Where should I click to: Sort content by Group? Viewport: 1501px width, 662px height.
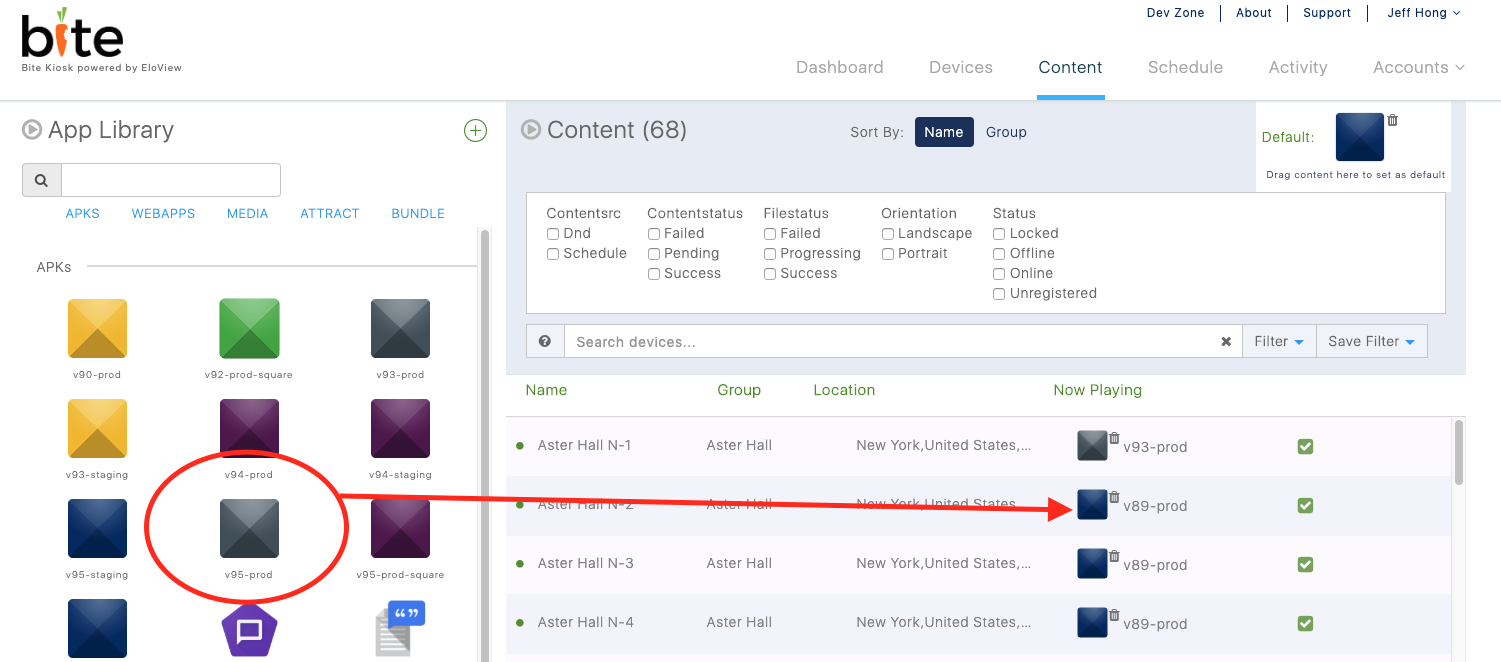(1006, 132)
